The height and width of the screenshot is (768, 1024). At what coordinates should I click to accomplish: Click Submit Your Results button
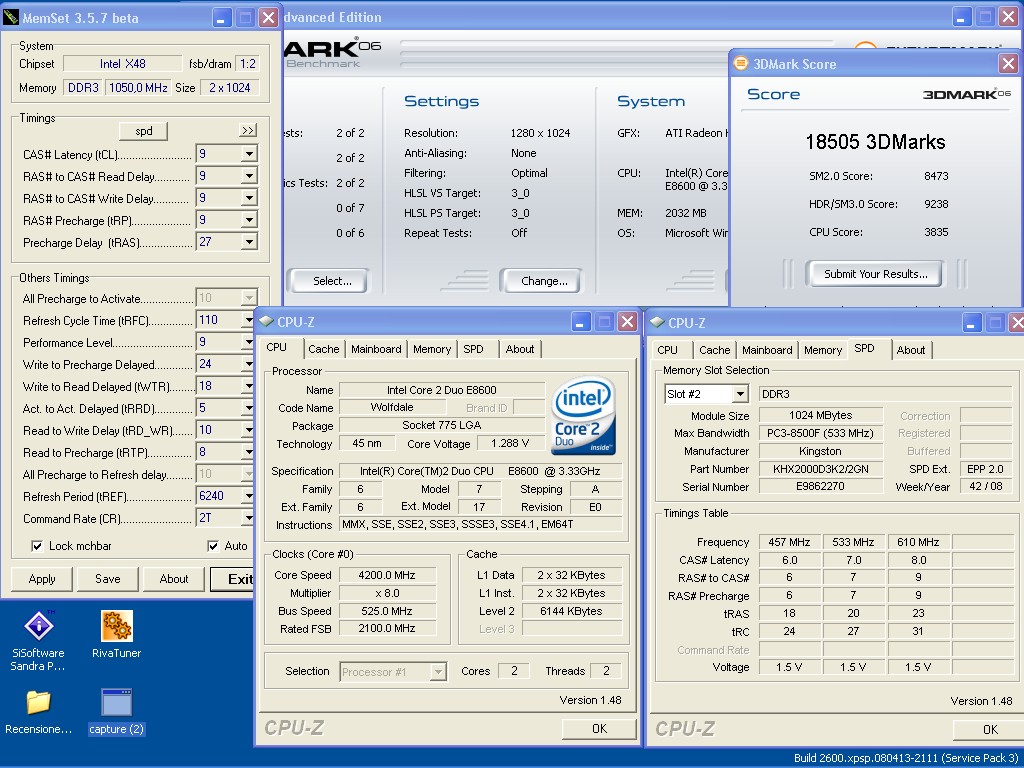875,274
